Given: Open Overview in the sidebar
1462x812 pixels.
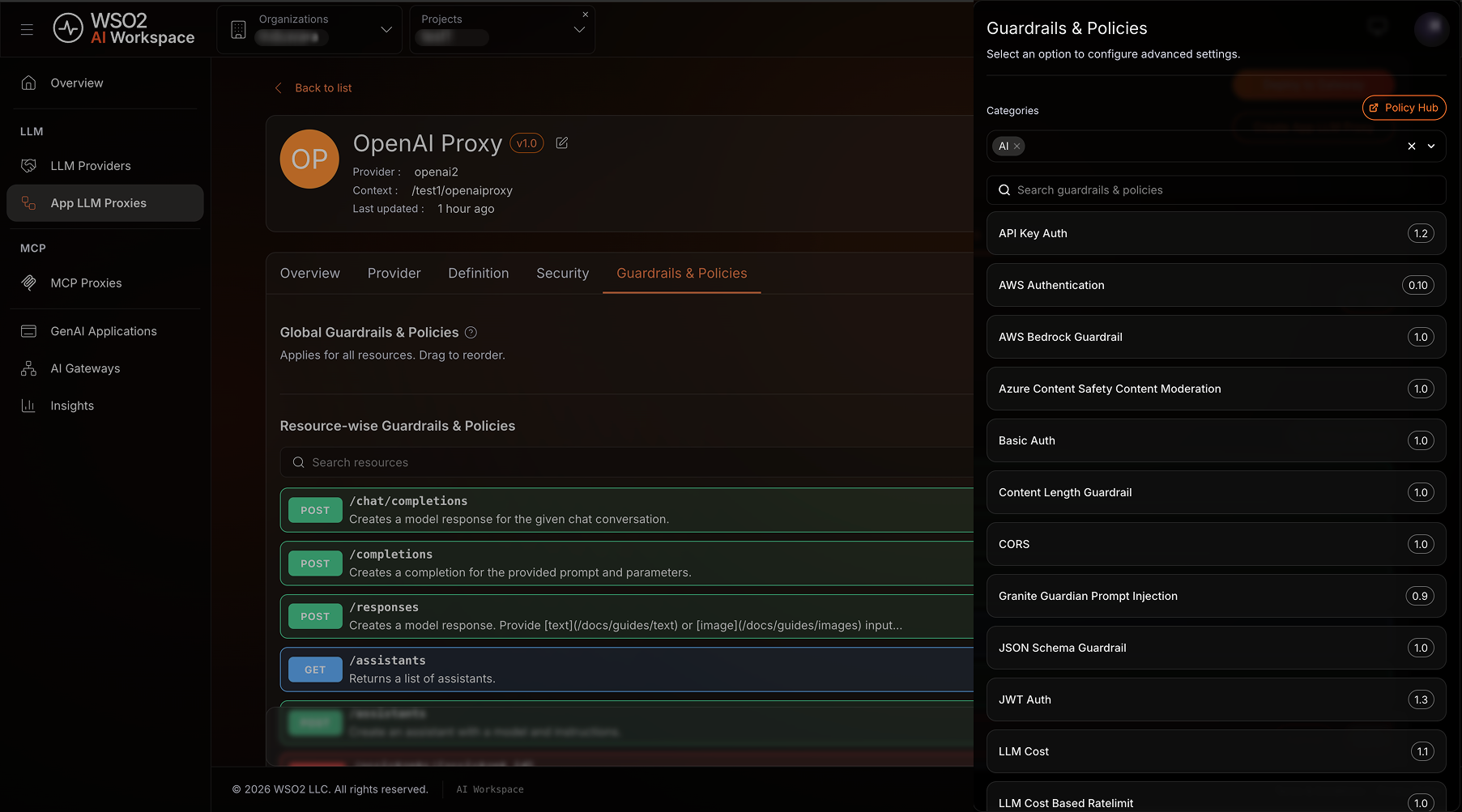Looking at the screenshot, I should click(105, 83).
